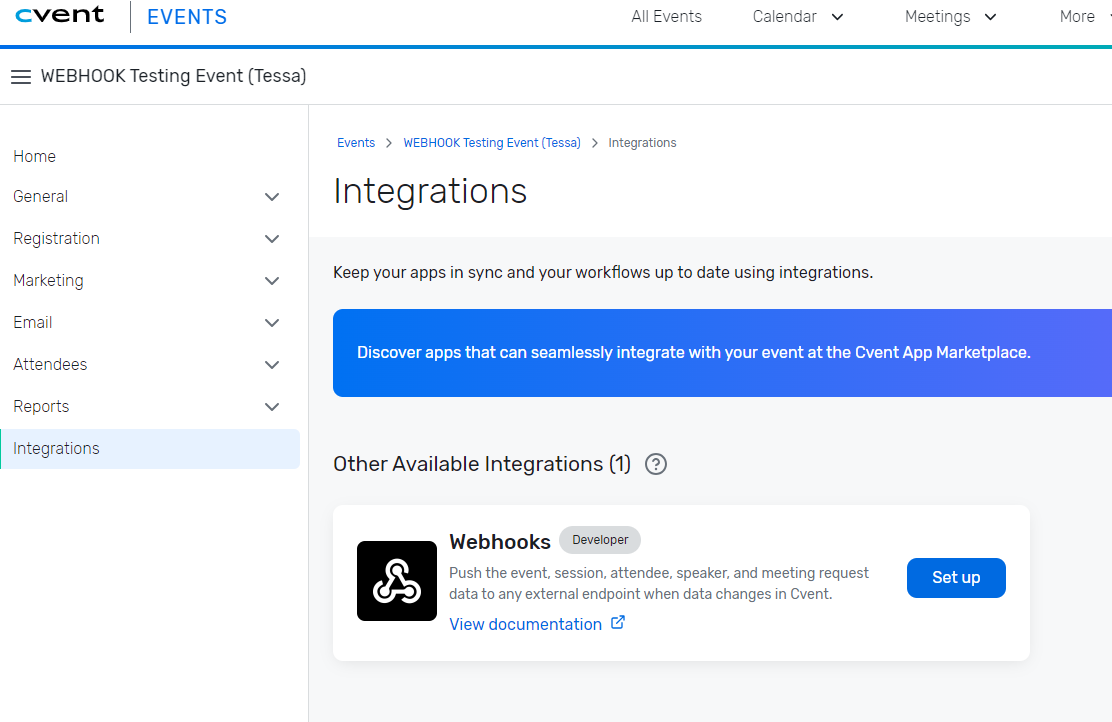Open the Calendar dropdown in top navigation
The width and height of the screenshot is (1112, 722).
(x=798, y=16)
